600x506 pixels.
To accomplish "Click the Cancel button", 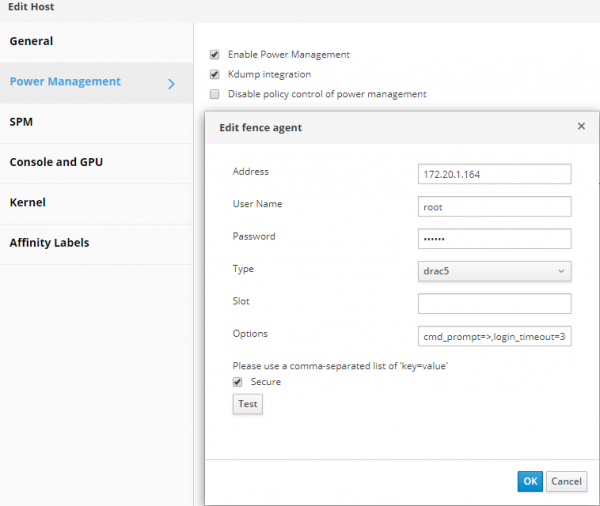I will click(566, 481).
